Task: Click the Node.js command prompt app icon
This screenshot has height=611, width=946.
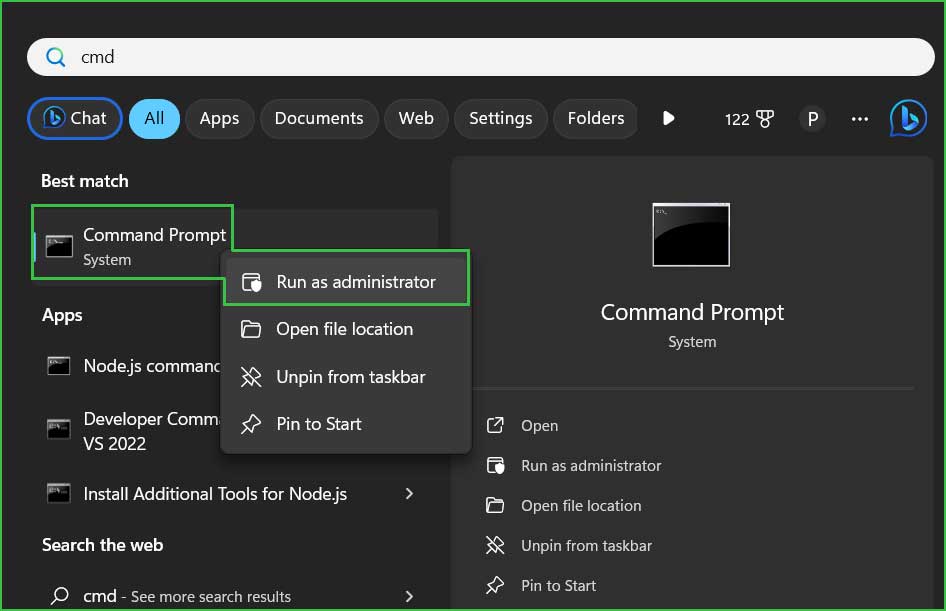Action: tap(59, 366)
